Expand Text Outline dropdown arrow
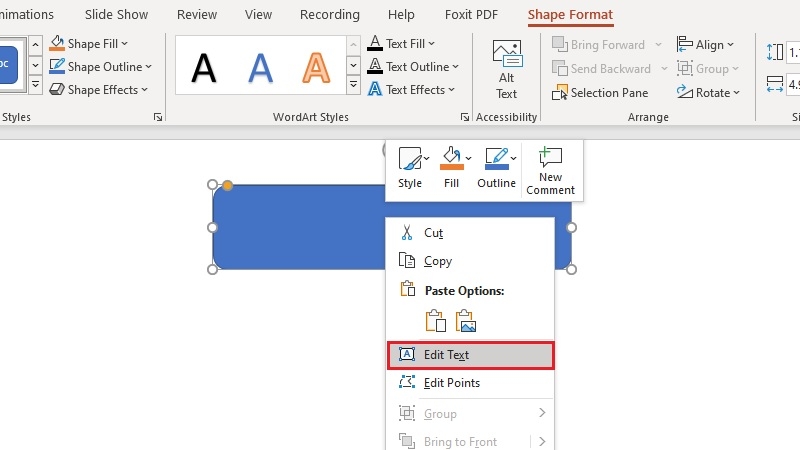Image resolution: width=800 pixels, height=450 pixels. [456, 67]
